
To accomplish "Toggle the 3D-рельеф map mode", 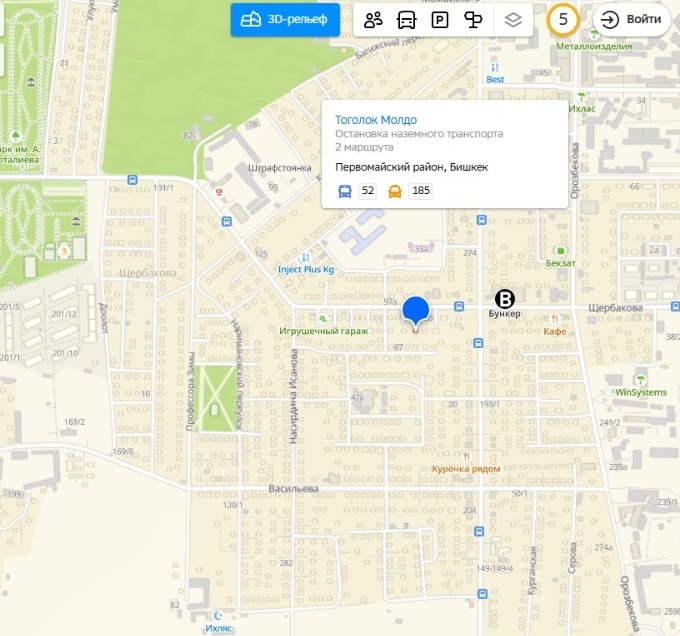I will (285, 19).
